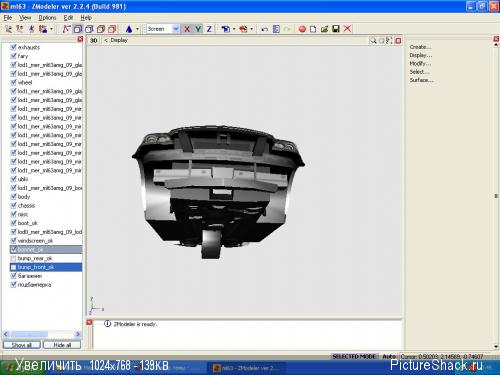Click the Show all button

point(22,345)
